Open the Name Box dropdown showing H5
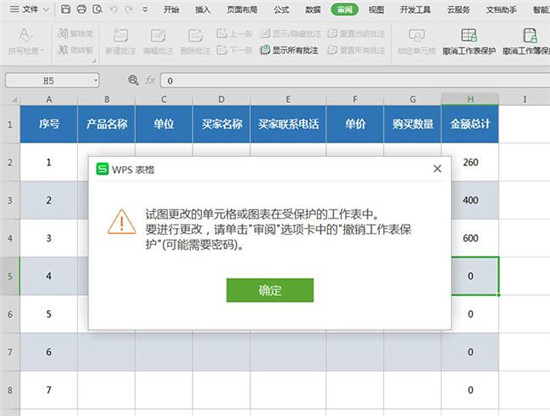 coord(95,81)
